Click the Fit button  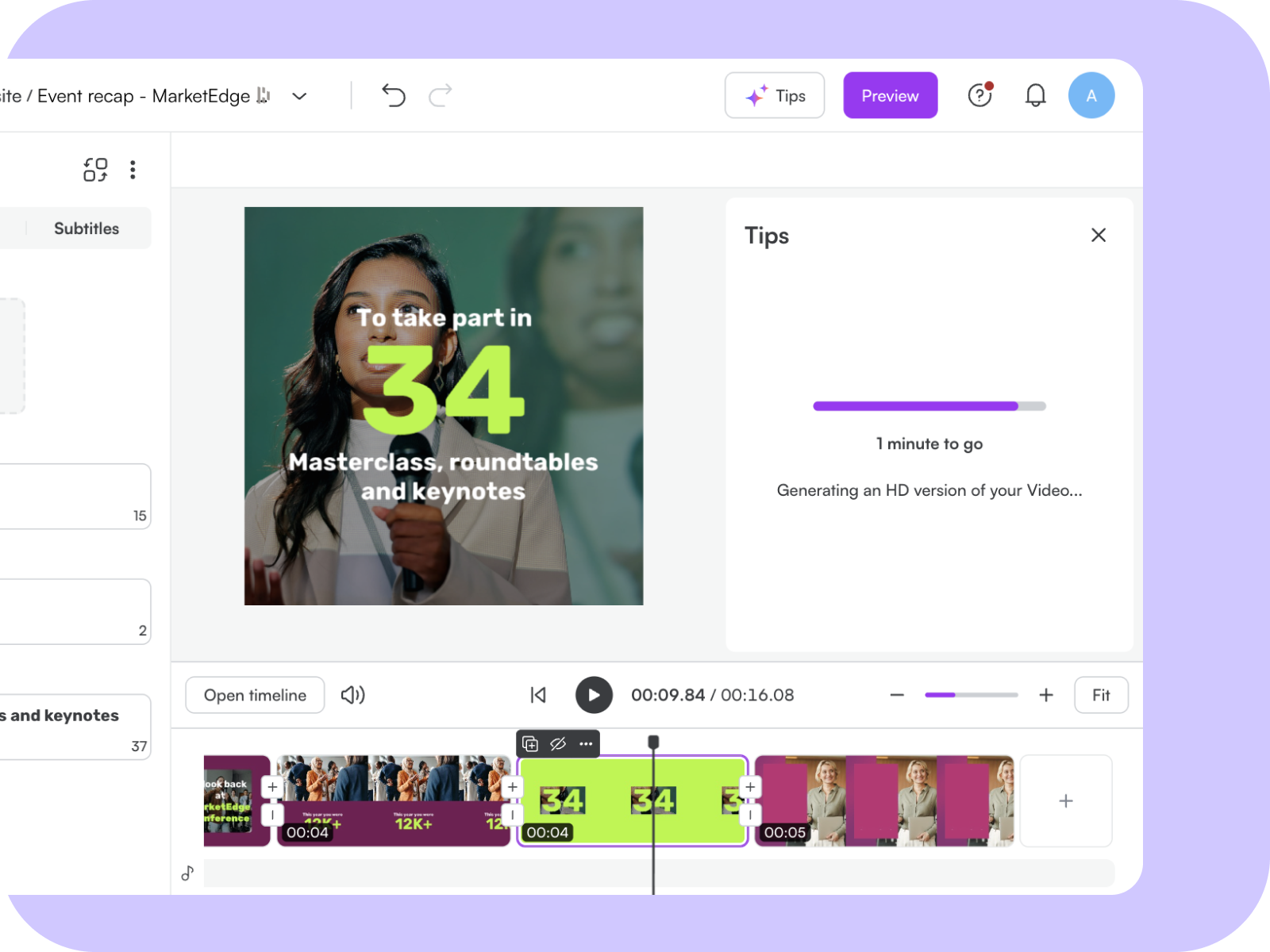coord(1101,695)
